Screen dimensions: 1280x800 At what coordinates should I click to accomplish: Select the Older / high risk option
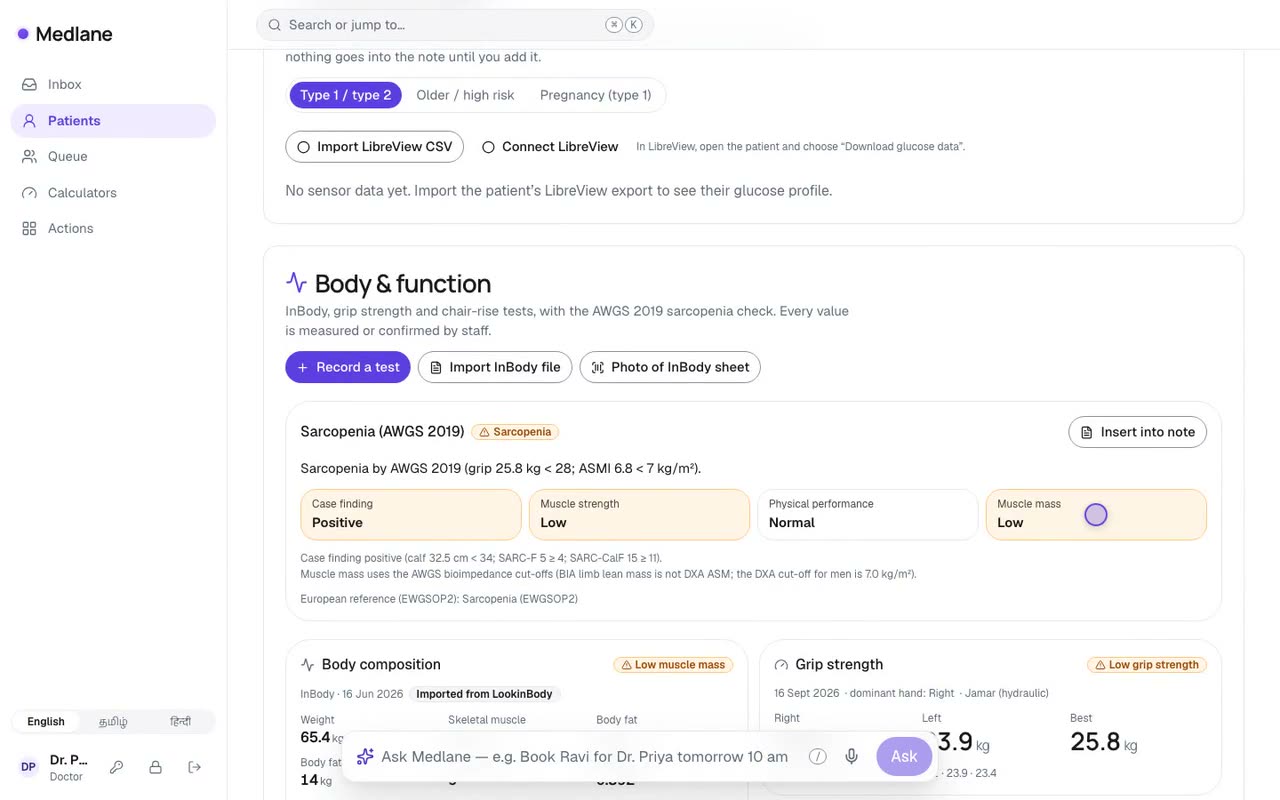[x=465, y=95]
